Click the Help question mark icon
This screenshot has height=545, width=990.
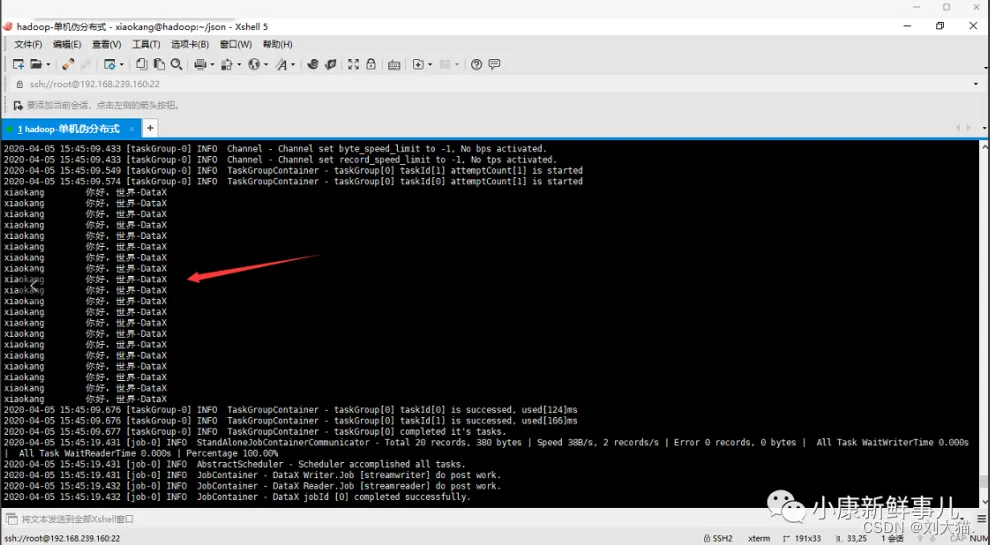[477, 64]
